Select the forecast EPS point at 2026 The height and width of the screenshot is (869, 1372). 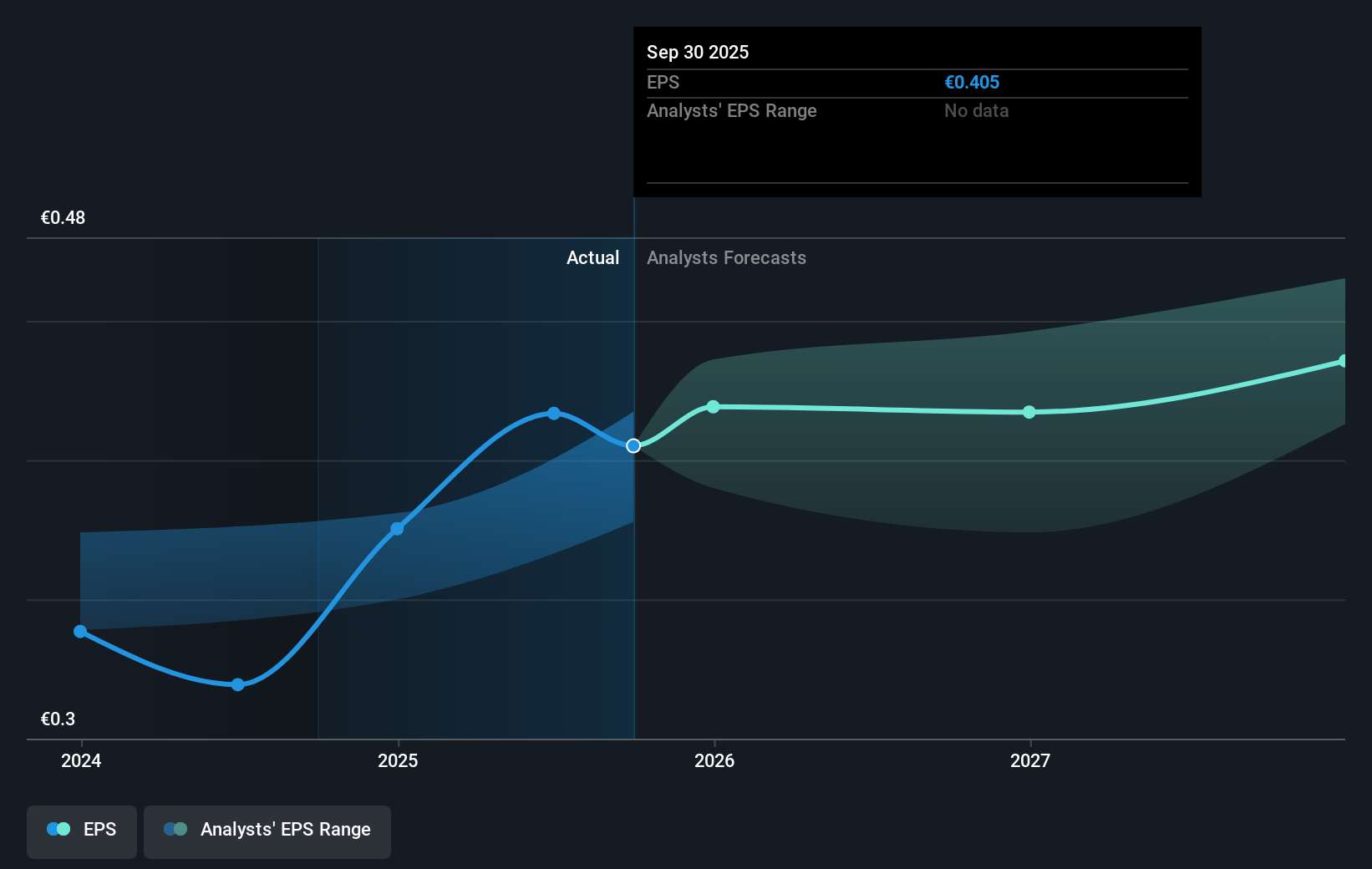(713, 407)
